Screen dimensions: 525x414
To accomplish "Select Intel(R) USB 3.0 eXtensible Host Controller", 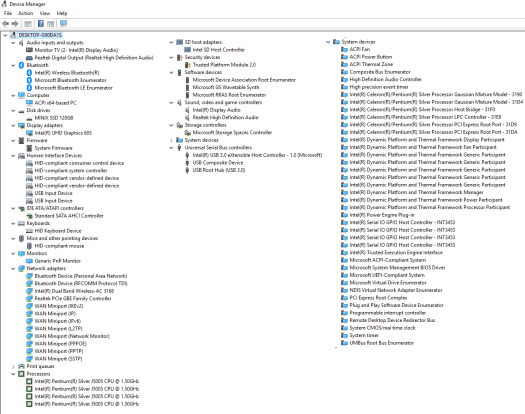I will pyautogui.click(x=257, y=155).
